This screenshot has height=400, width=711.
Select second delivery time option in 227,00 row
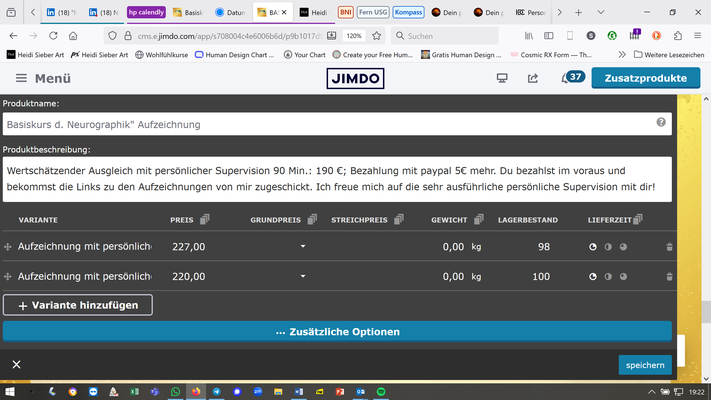(x=608, y=247)
